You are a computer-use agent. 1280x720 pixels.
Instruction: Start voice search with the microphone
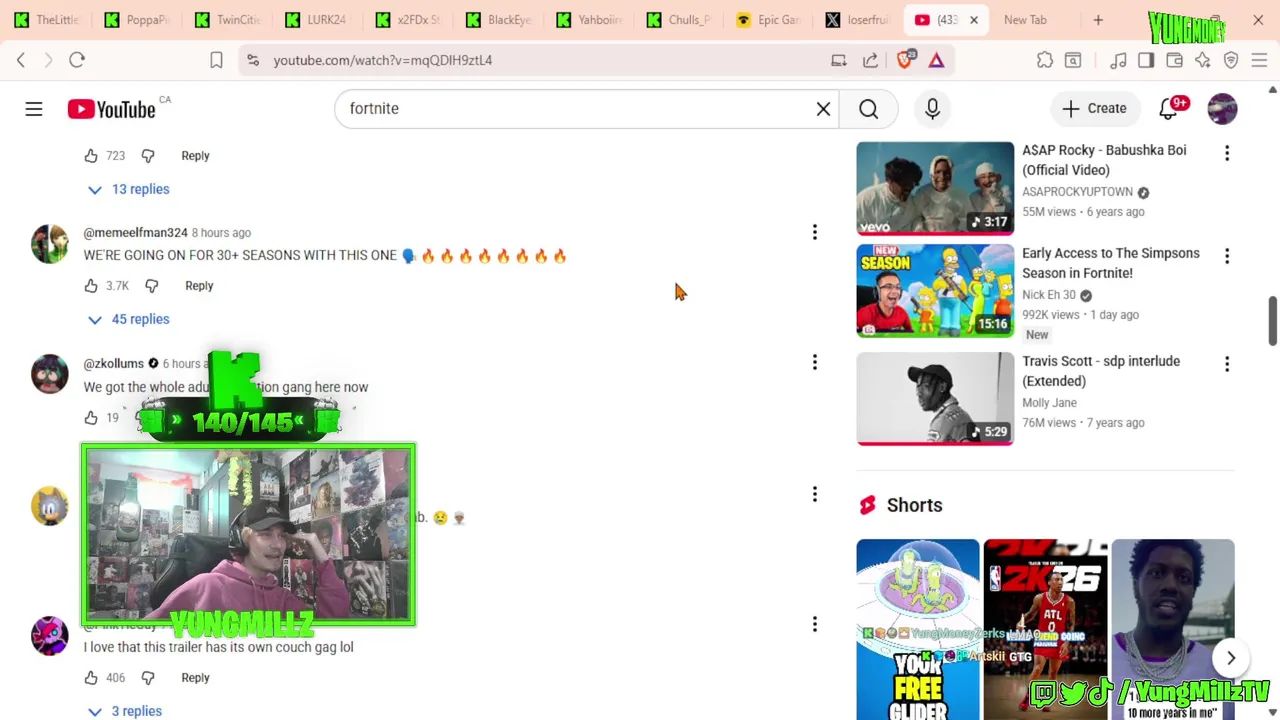tap(932, 109)
